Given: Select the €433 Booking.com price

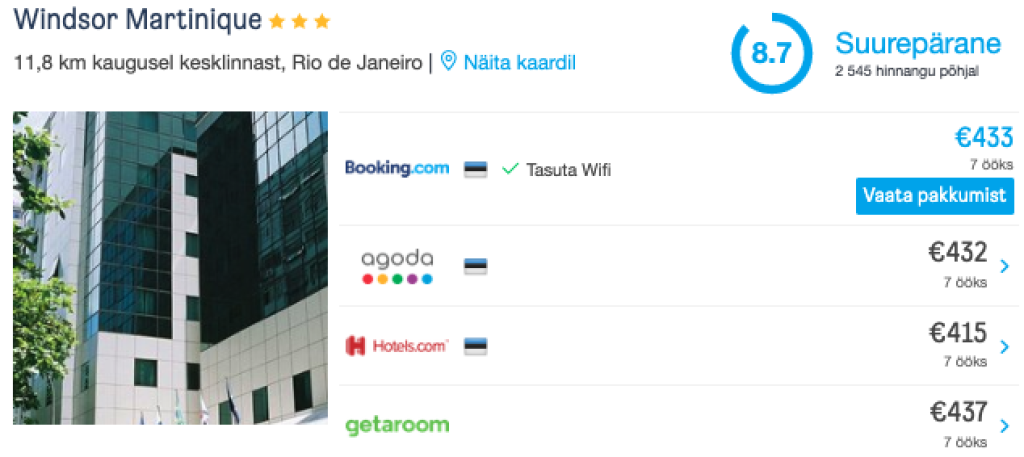Looking at the screenshot, I should [x=984, y=138].
